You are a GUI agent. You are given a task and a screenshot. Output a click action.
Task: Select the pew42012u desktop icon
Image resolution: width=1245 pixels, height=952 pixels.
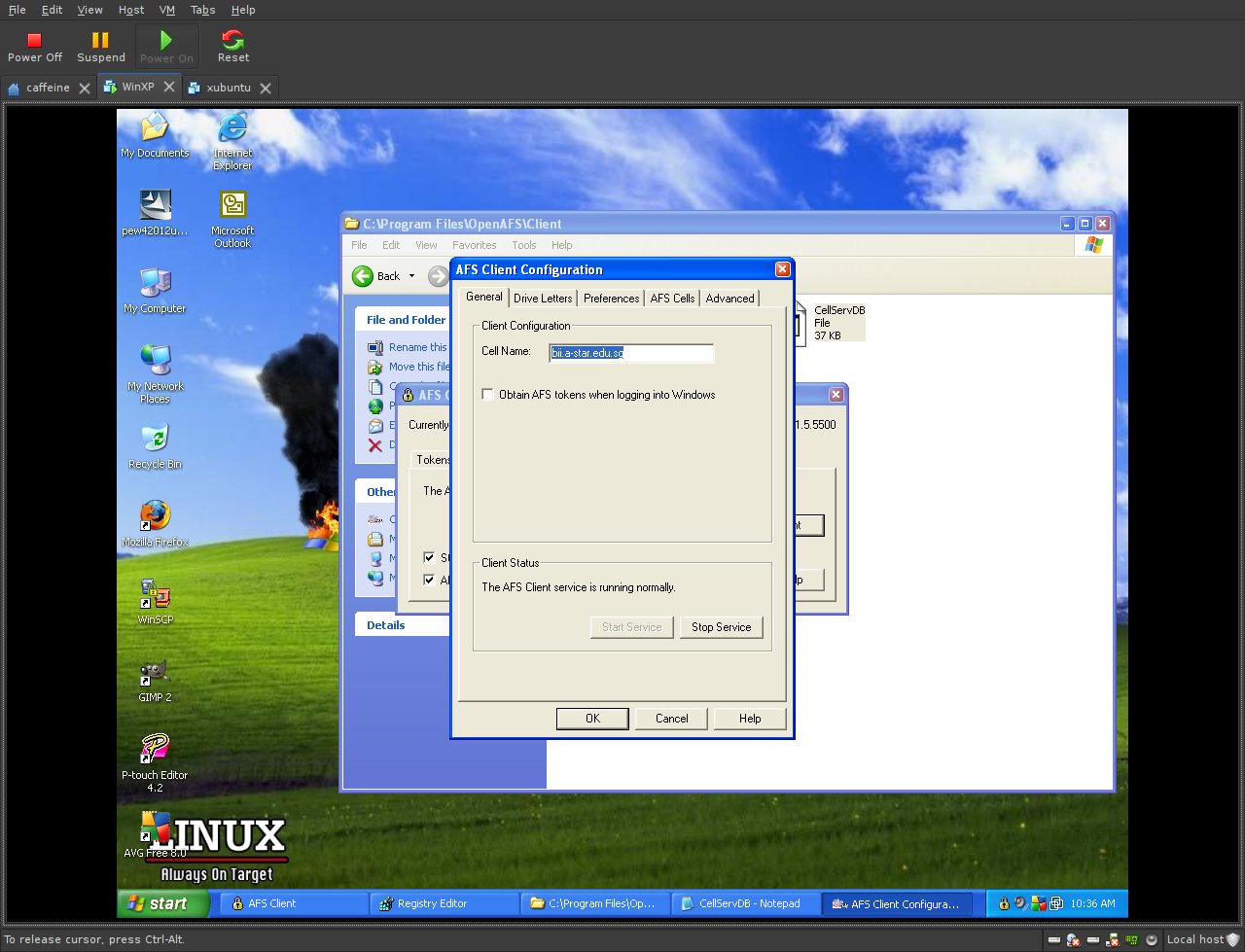point(155,213)
